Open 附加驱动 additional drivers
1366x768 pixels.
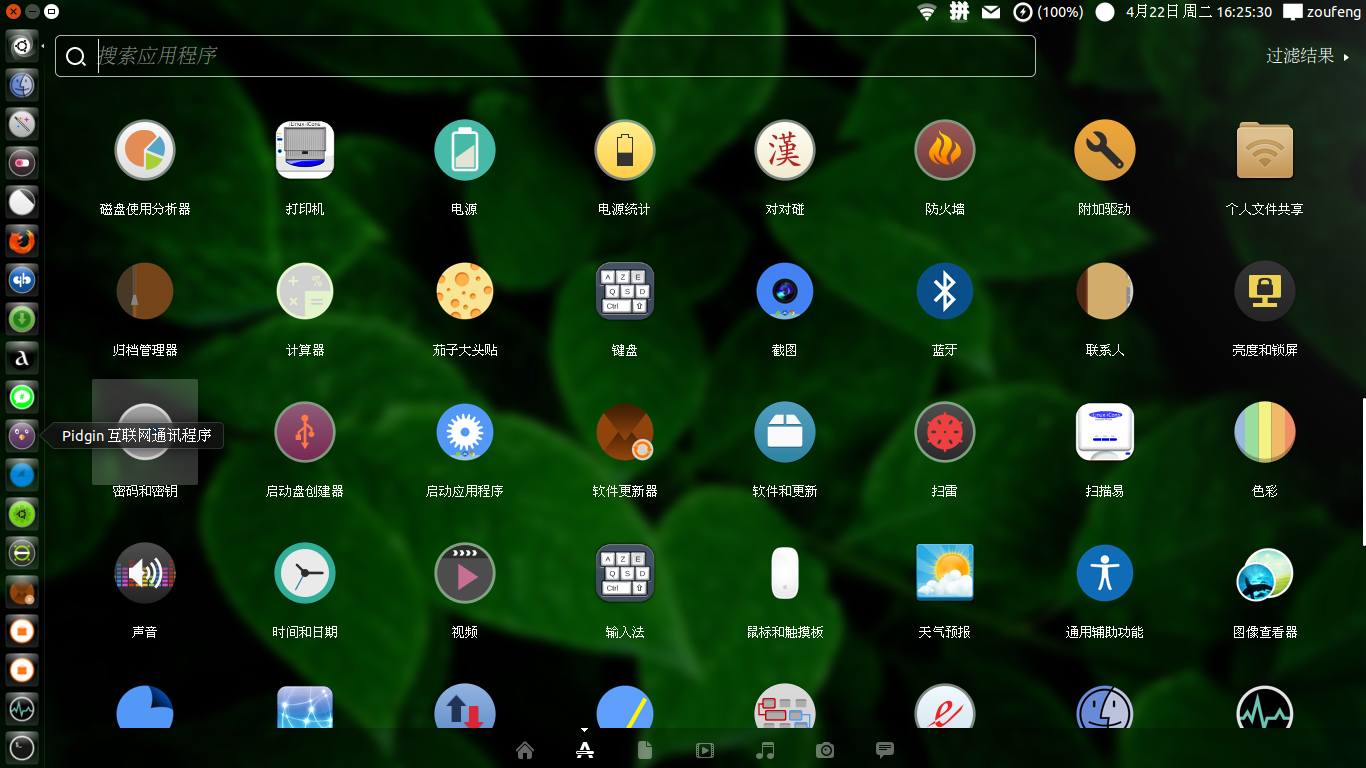pos(1105,150)
